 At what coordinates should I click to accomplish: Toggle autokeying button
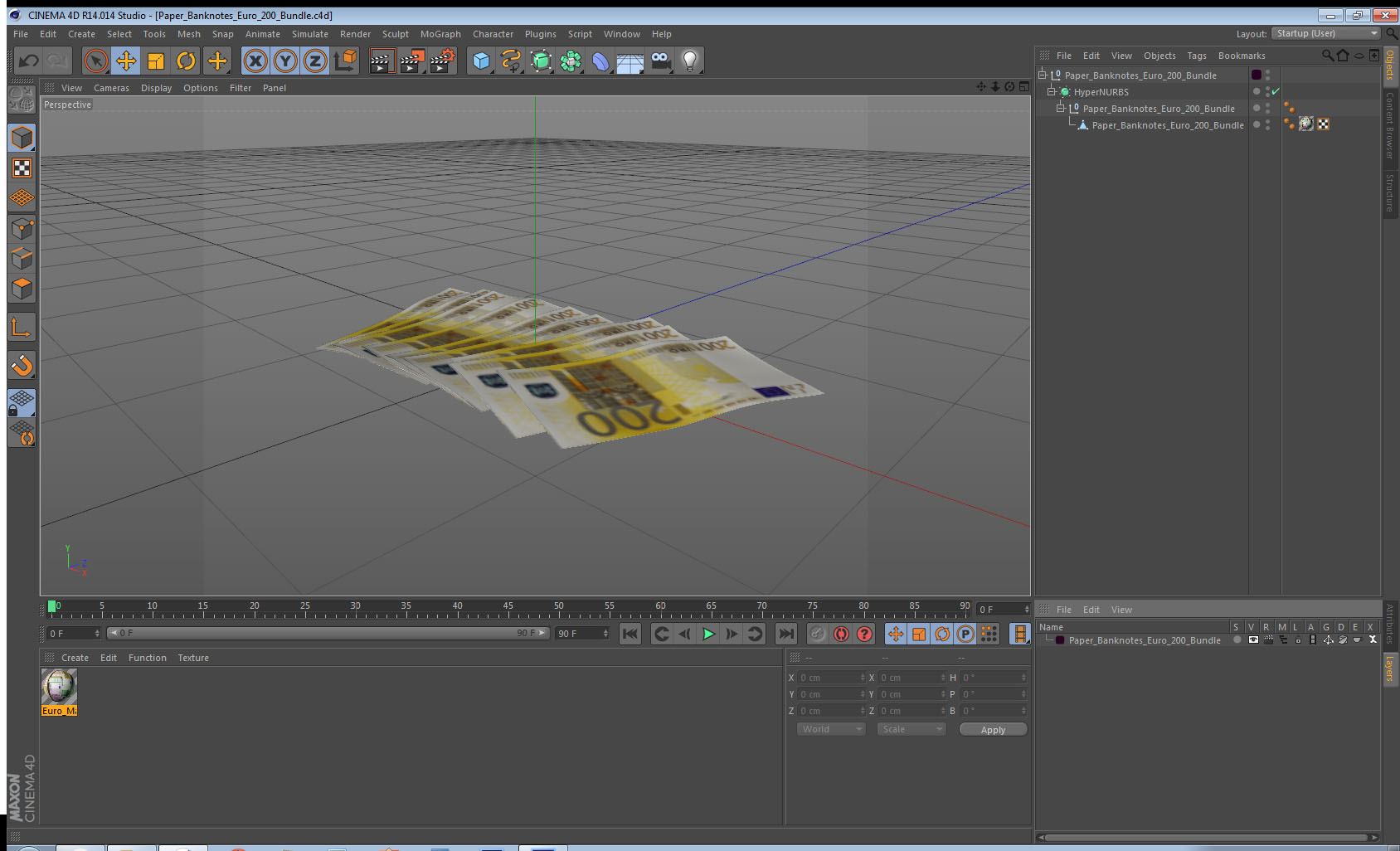click(x=841, y=634)
